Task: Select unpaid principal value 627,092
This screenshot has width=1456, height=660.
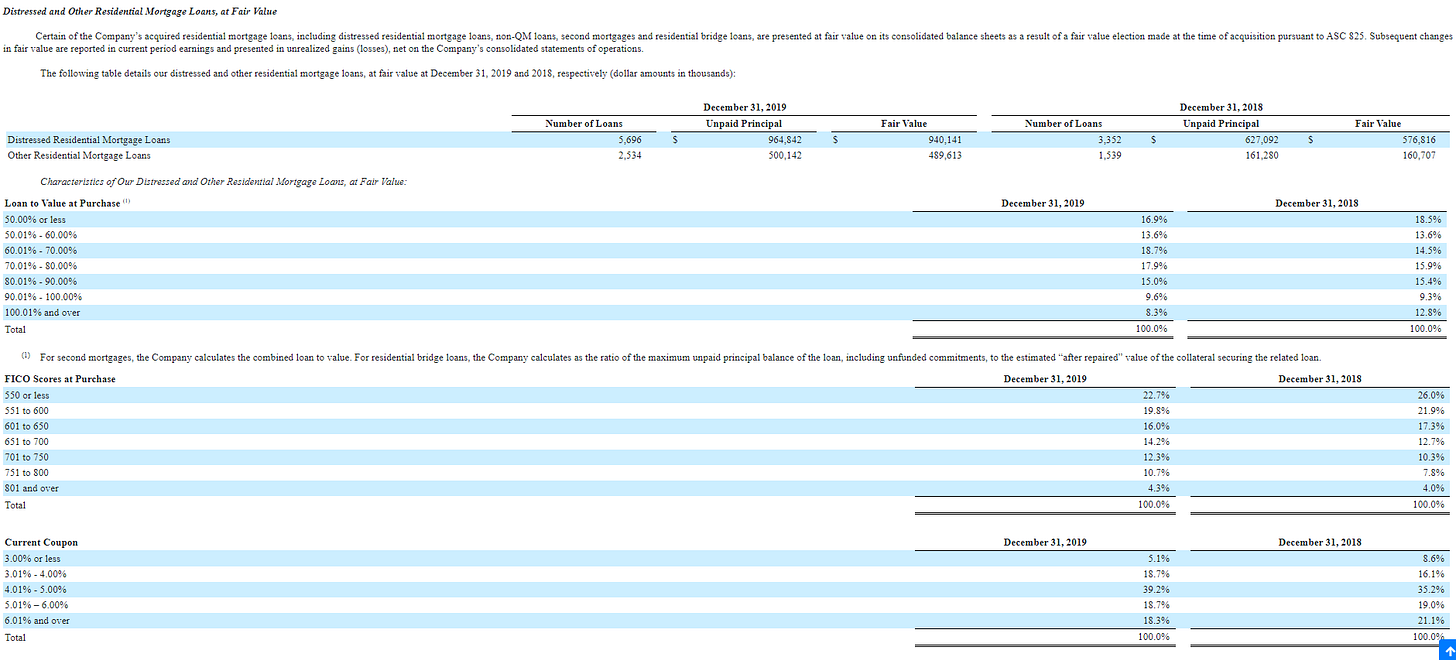Action: pyautogui.click(x=1260, y=140)
